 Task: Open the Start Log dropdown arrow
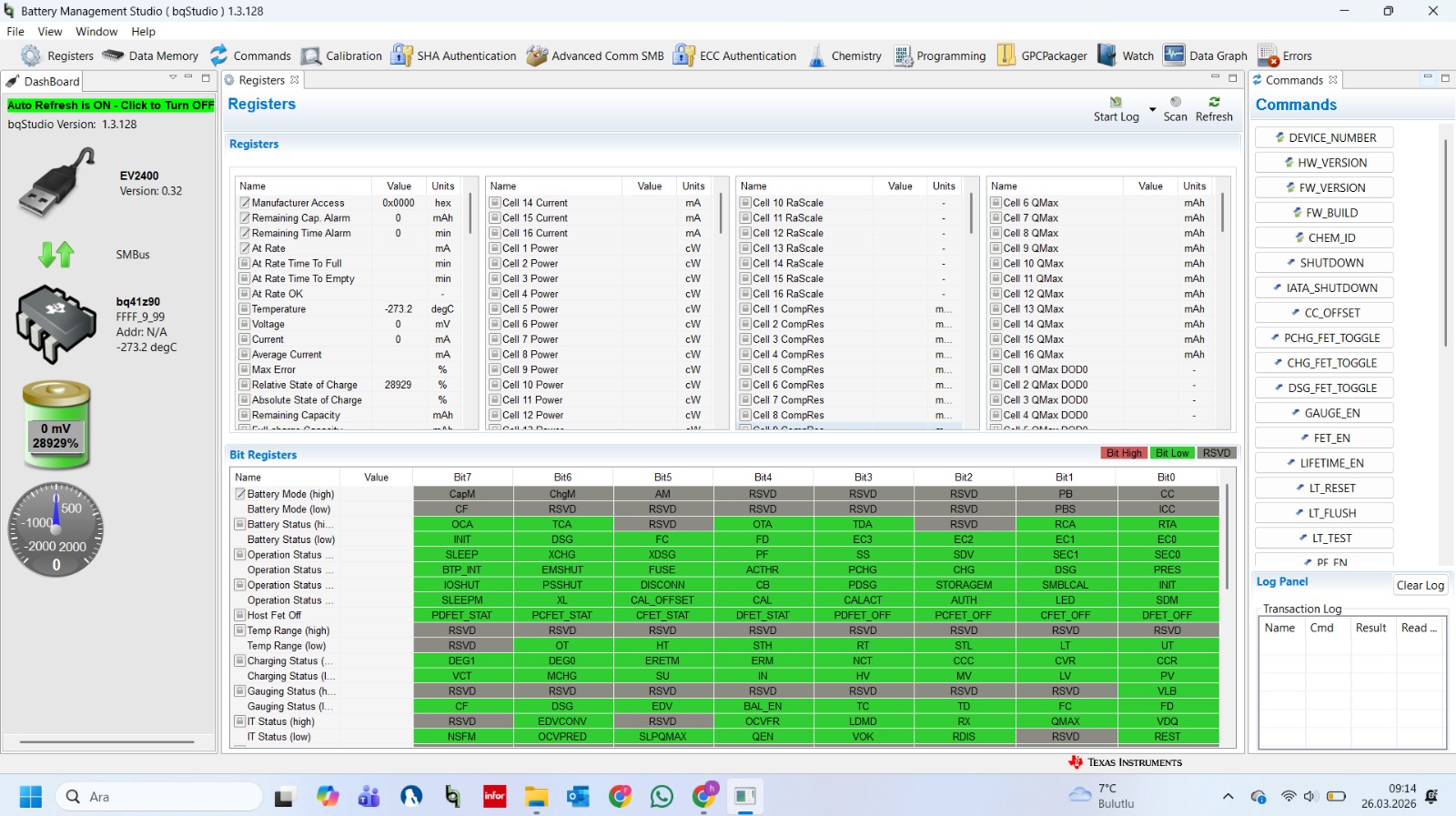coord(1152,110)
